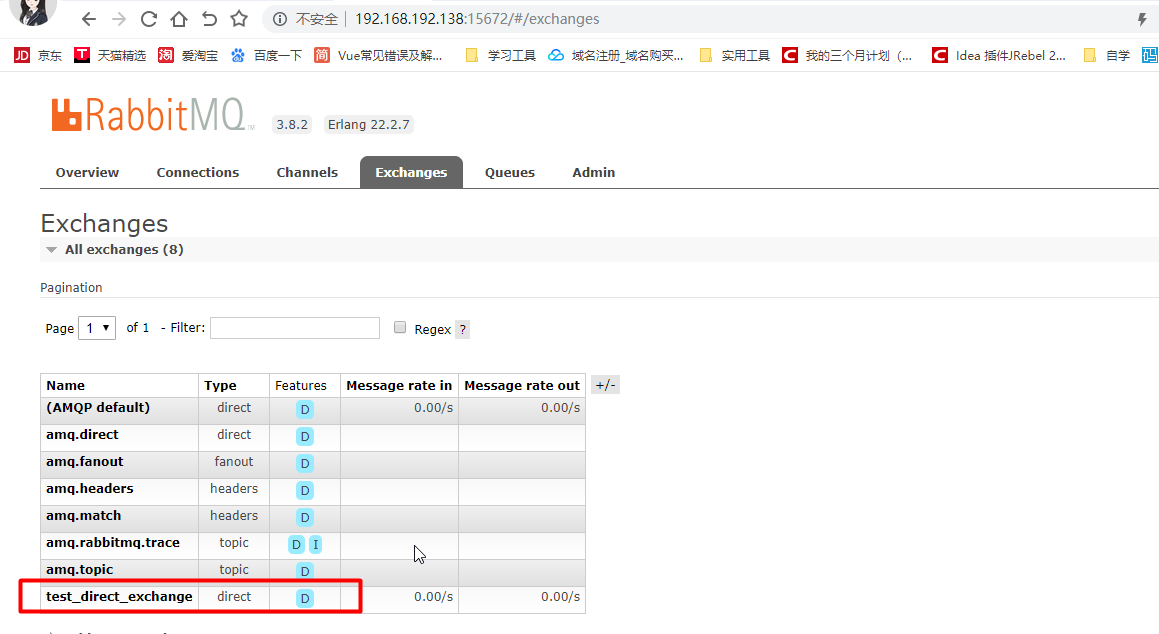This screenshot has width=1159, height=634.
Task: Open the amq.match exchange
Action: [84, 516]
